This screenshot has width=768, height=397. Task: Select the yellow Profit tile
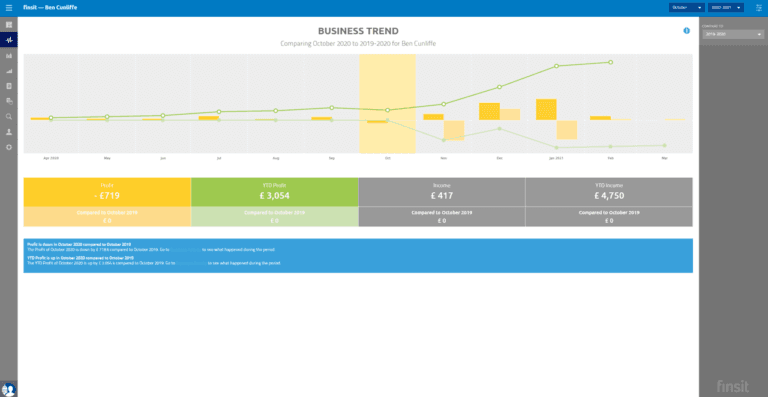[x=107, y=192]
